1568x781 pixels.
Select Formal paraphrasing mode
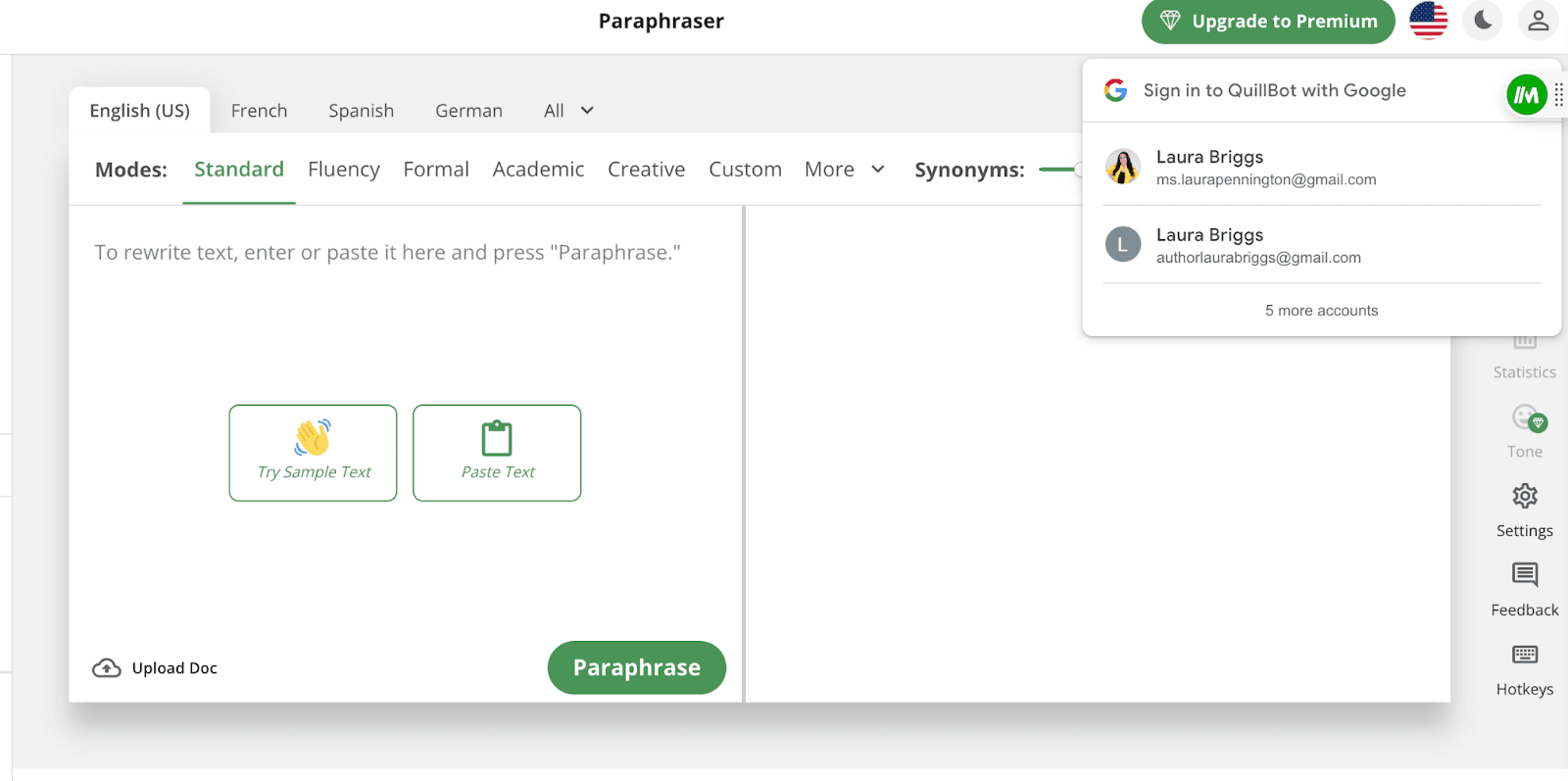436,170
